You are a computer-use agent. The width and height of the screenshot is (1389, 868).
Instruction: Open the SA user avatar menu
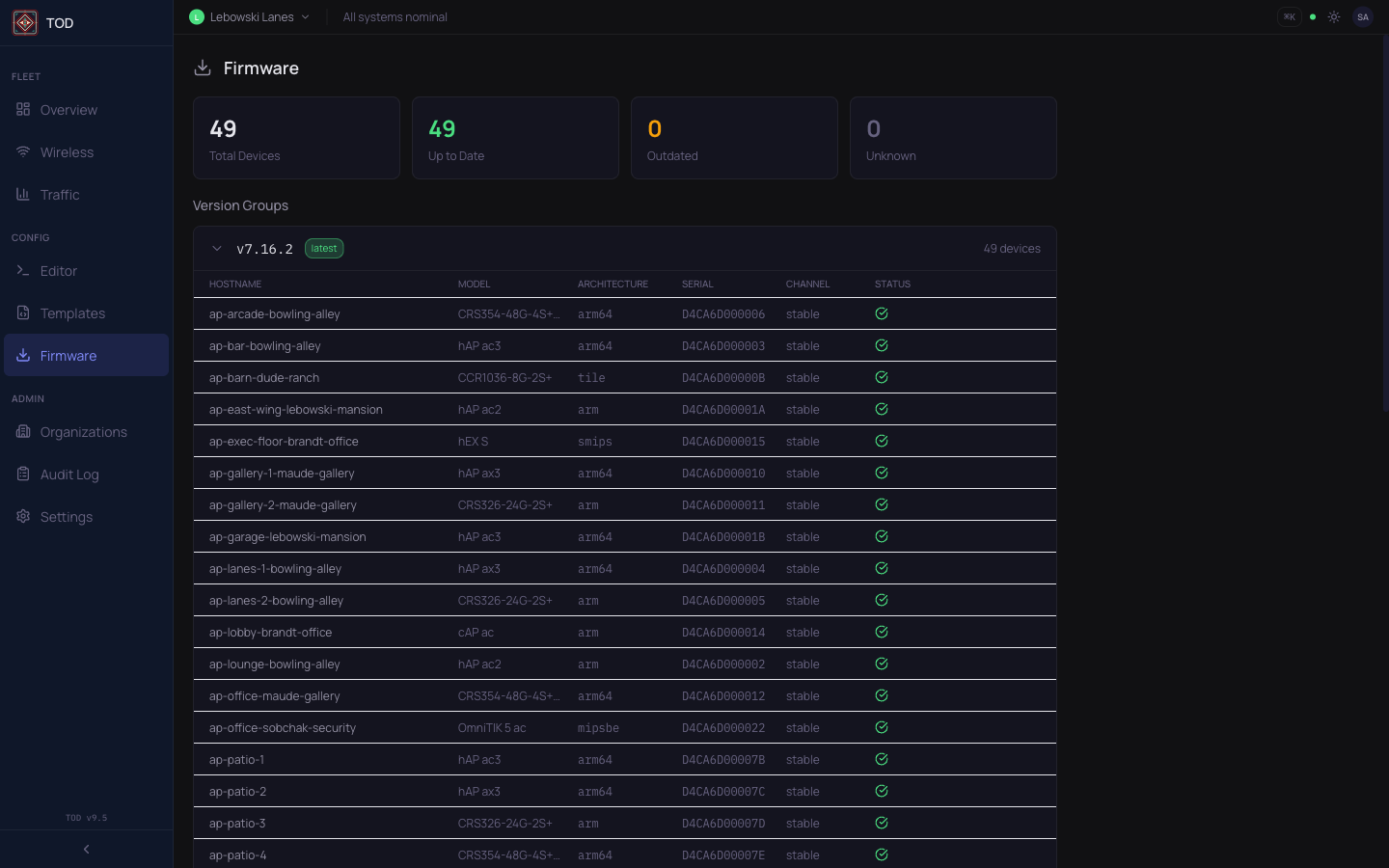click(x=1363, y=17)
